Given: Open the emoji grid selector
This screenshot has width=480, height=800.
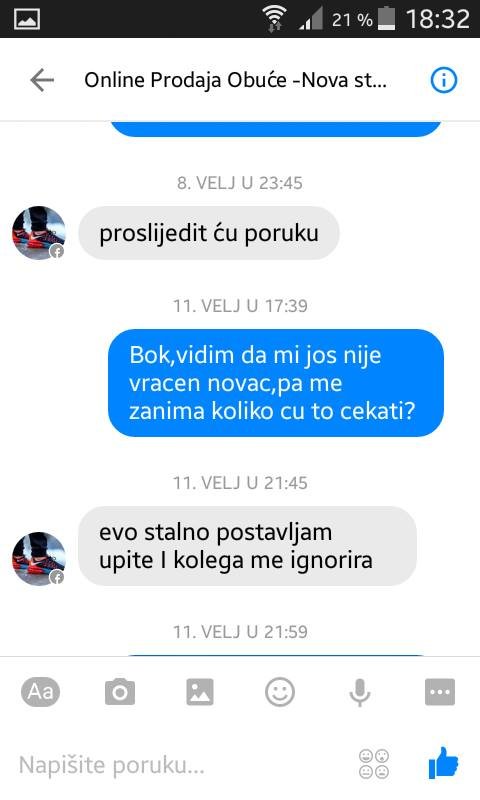Looking at the screenshot, I should (374, 764).
